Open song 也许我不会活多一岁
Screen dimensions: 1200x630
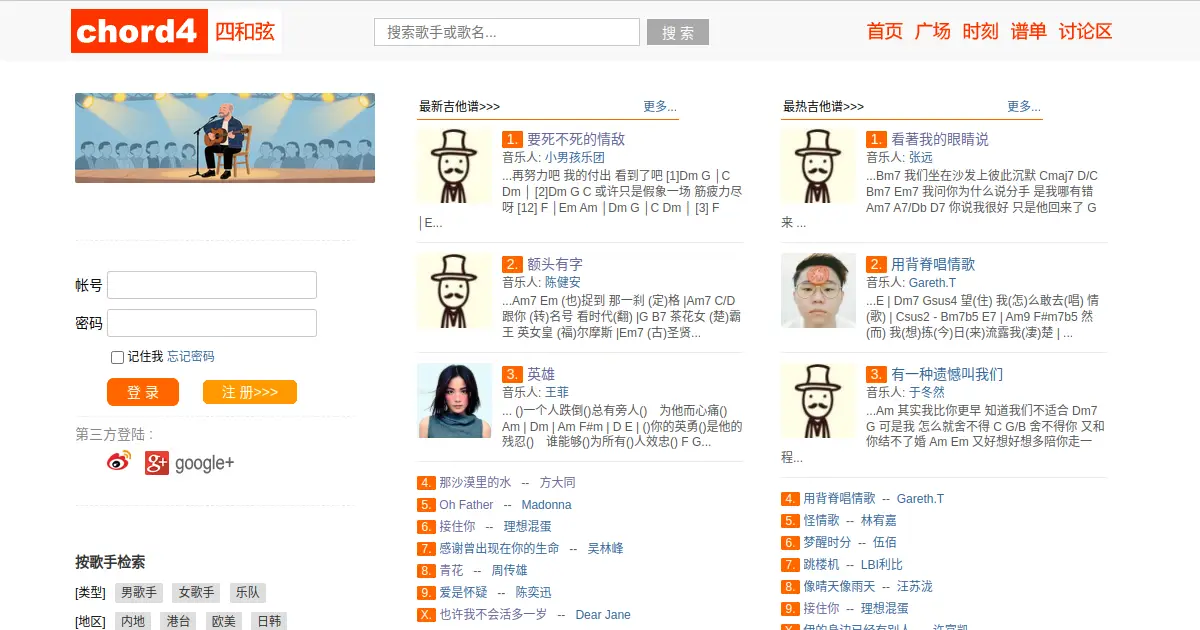[x=493, y=614]
